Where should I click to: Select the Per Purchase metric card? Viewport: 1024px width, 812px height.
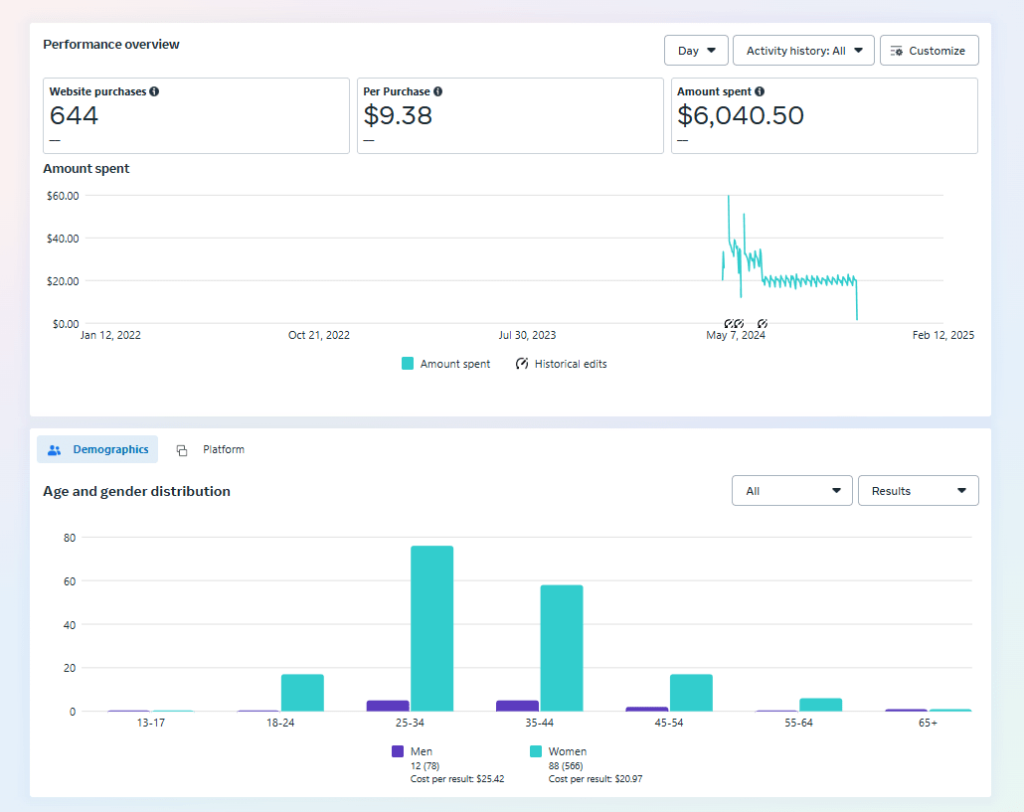click(510, 116)
